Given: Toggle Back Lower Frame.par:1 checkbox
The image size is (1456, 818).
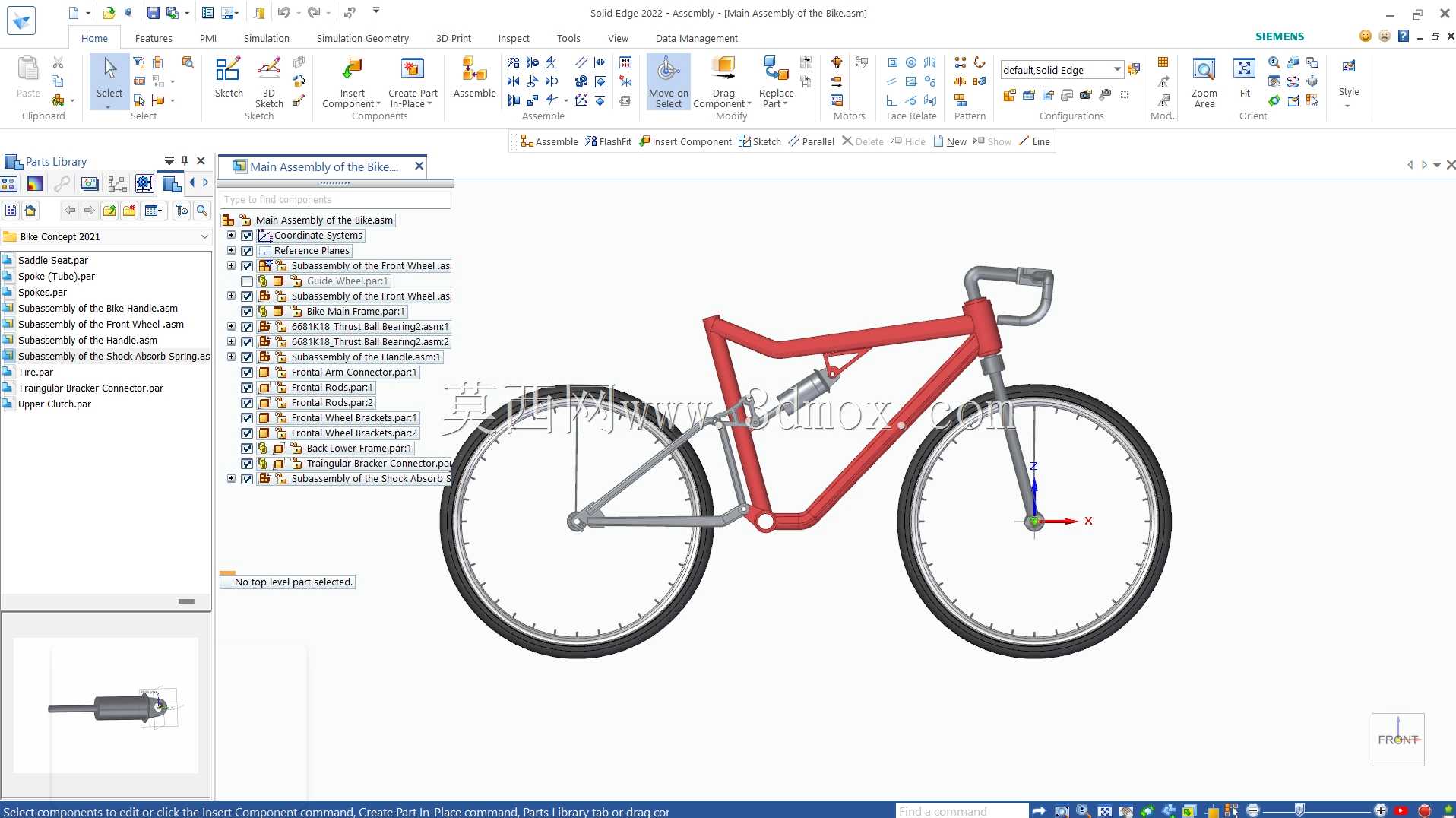Looking at the screenshot, I should tap(247, 449).
